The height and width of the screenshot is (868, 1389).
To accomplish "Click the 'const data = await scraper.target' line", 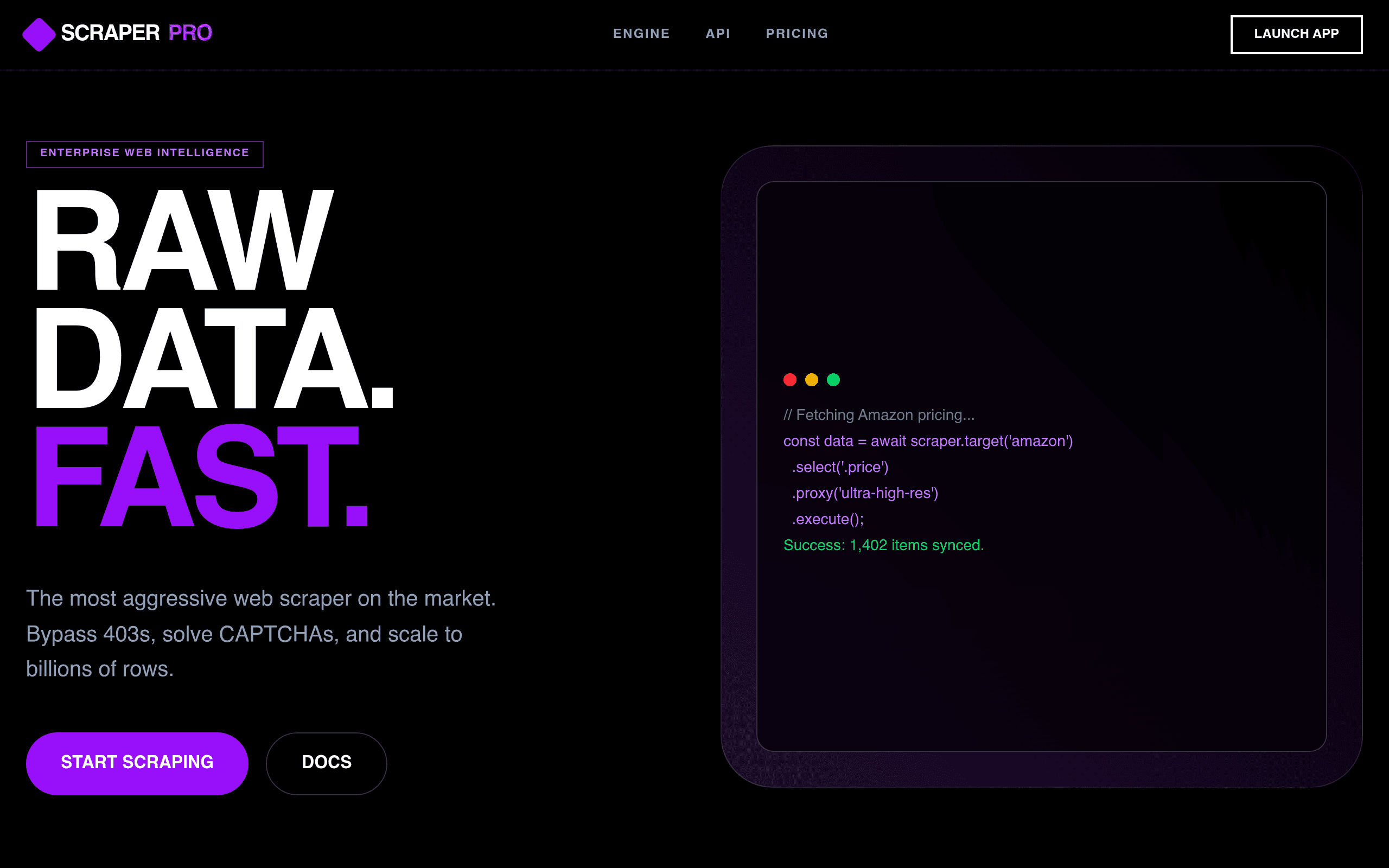I will 928,441.
